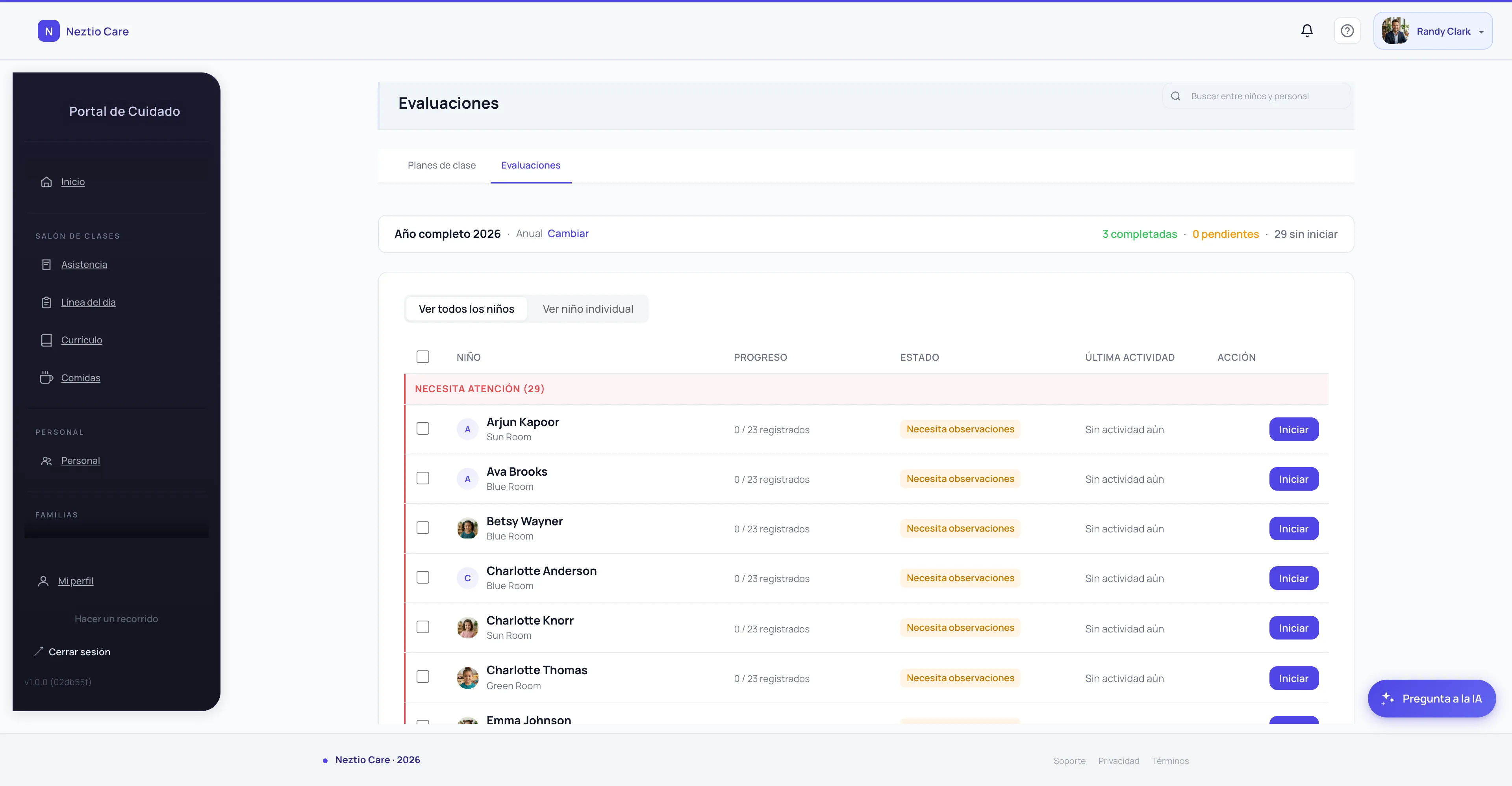The height and width of the screenshot is (786, 1512).
Task: Click Charlotte Anderson's C avatar
Action: click(x=467, y=578)
